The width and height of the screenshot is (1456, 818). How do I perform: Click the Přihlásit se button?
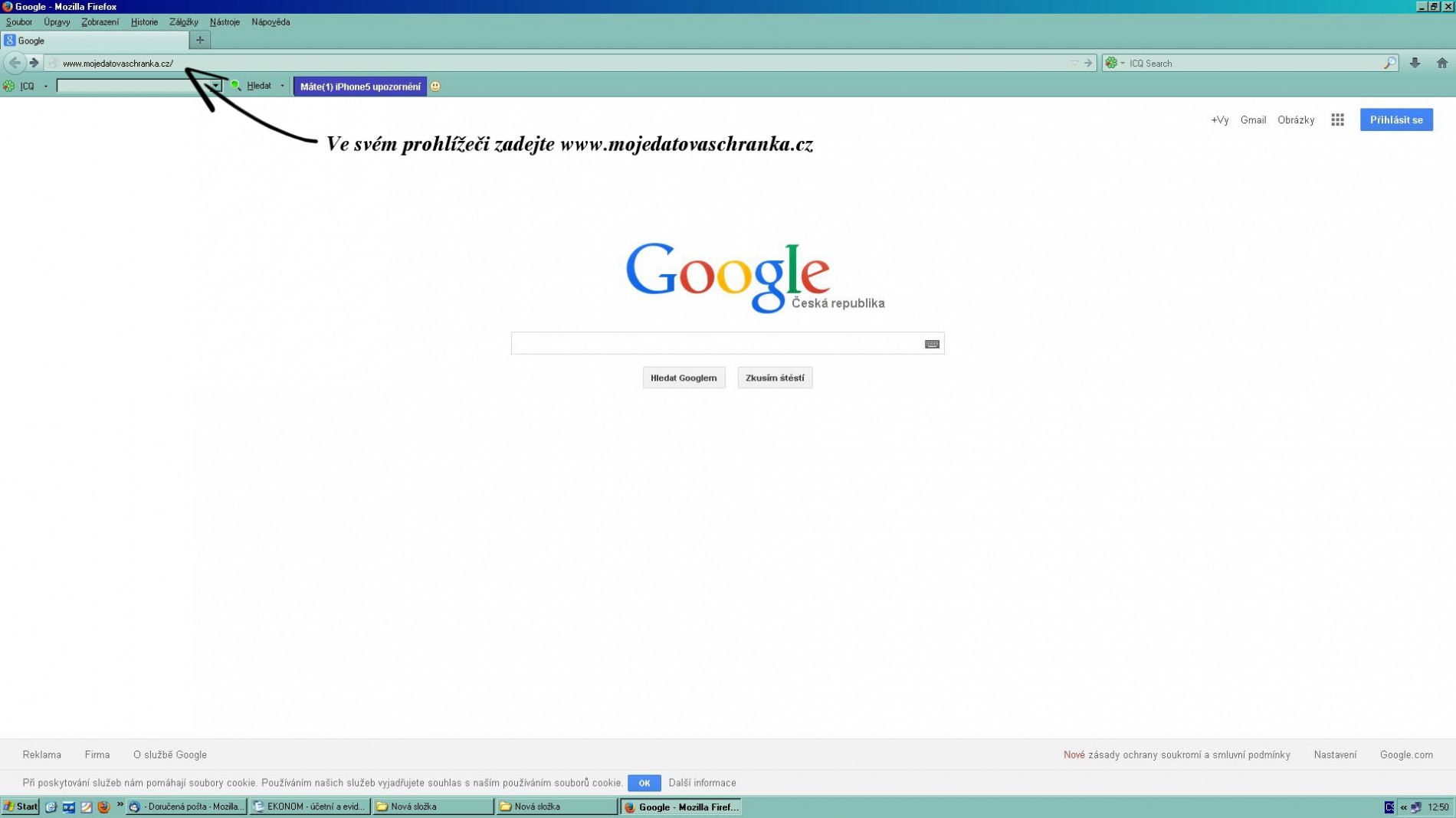point(1396,119)
